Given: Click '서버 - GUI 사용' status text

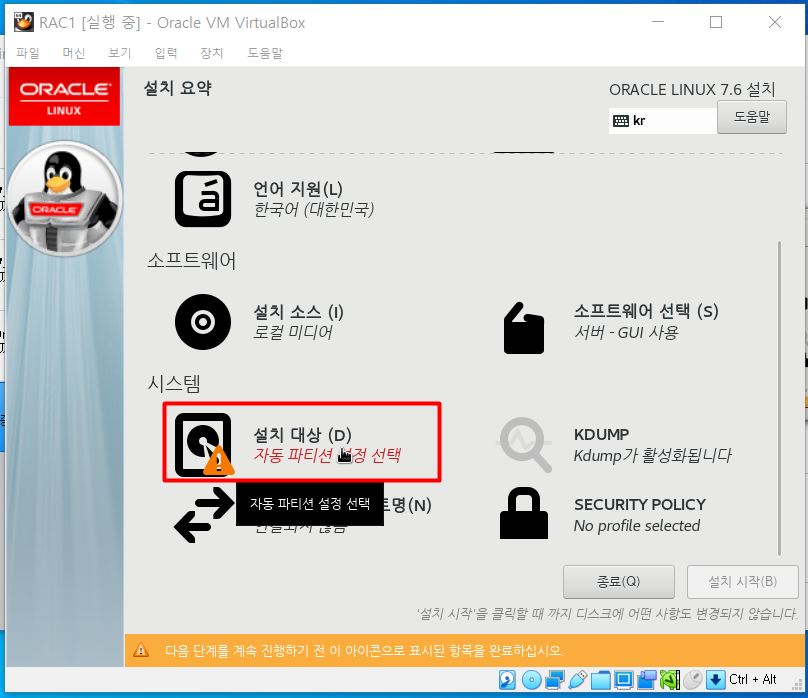Looking at the screenshot, I should click(x=626, y=333).
